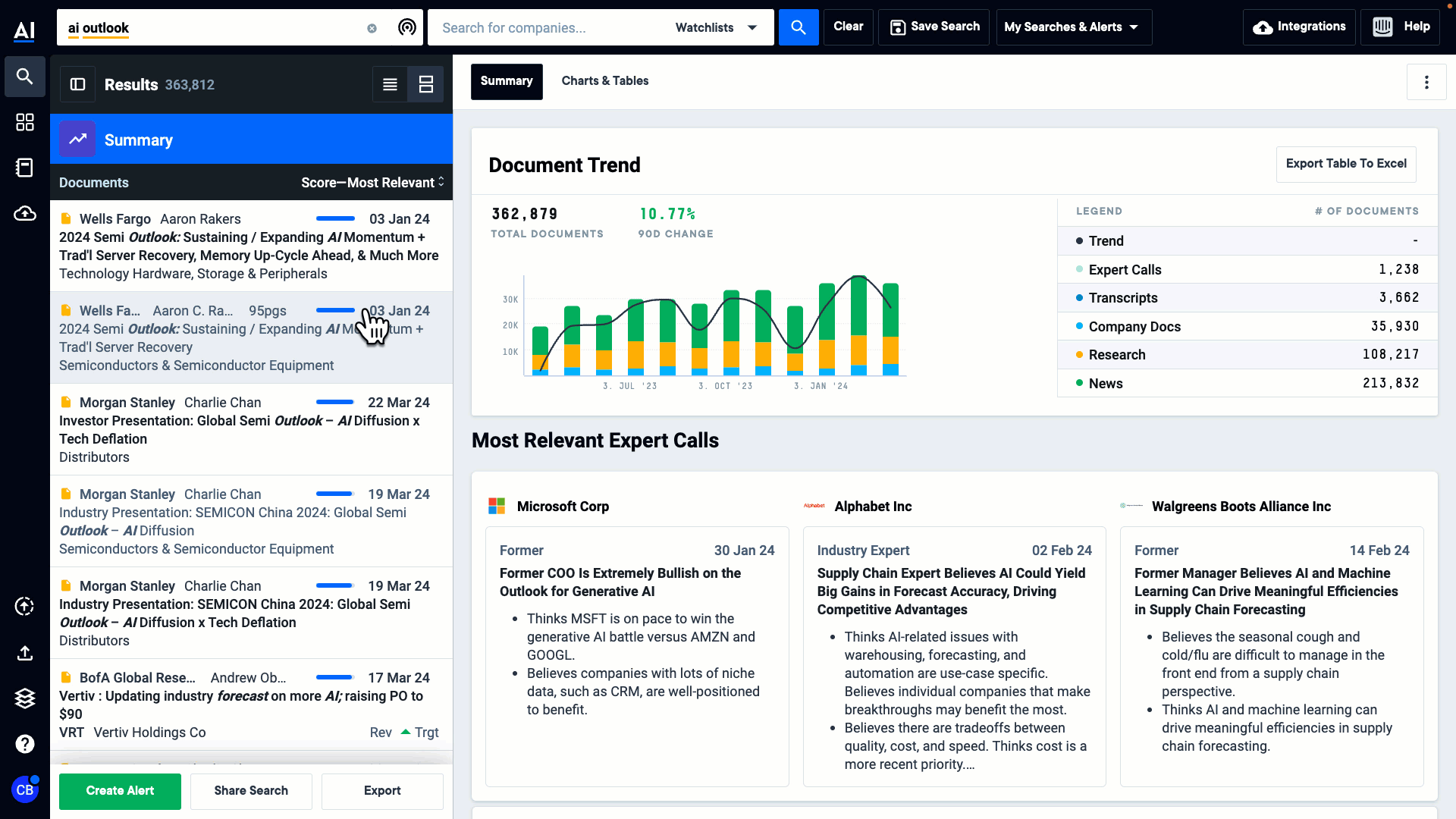Open the notebook sidebar icon

(25, 168)
